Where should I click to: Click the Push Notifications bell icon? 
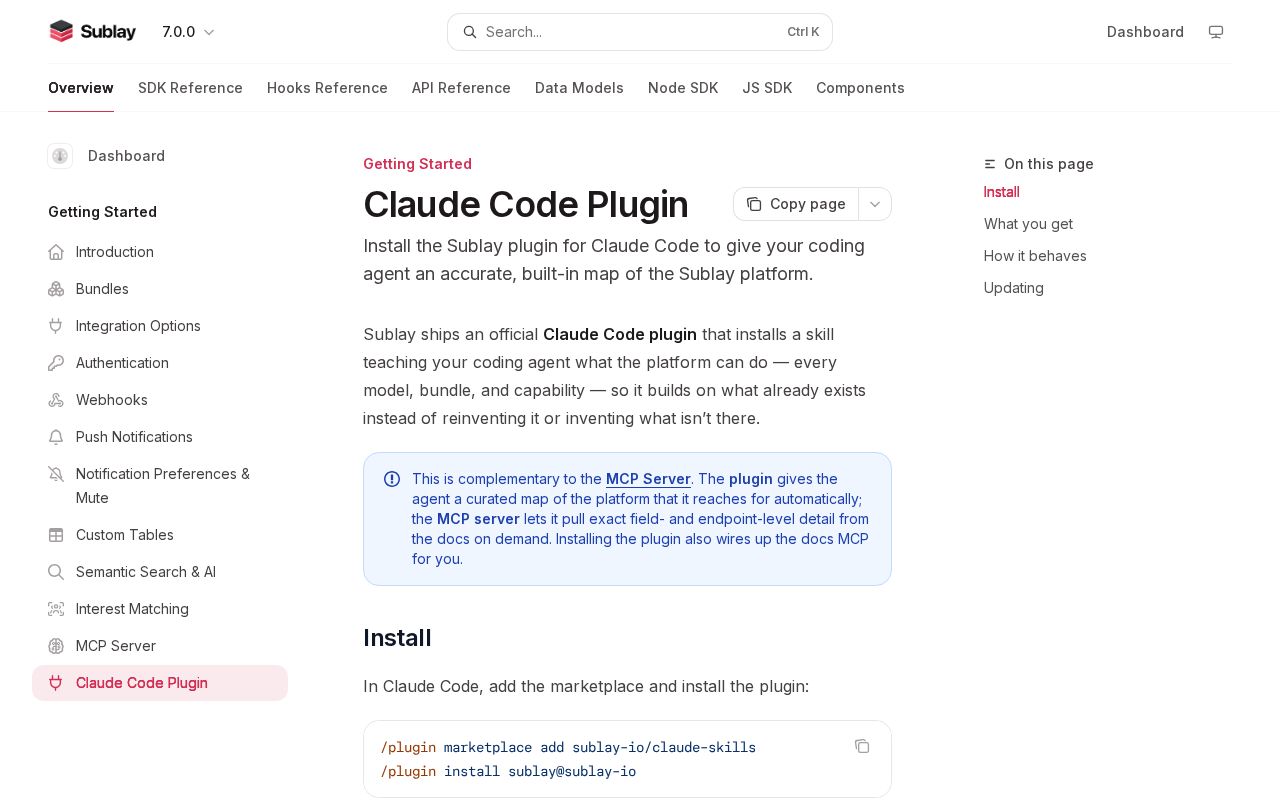click(x=56, y=437)
